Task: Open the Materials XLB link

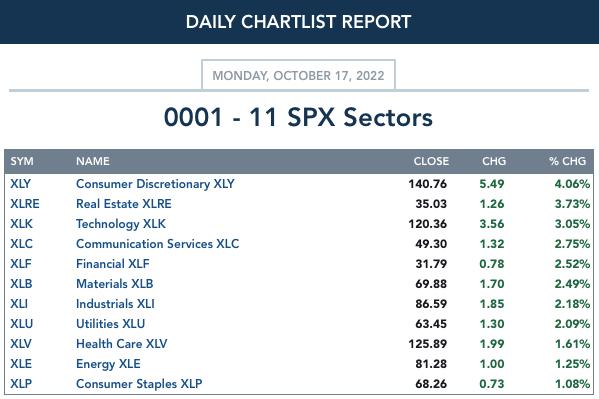Action: [x=115, y=284]
